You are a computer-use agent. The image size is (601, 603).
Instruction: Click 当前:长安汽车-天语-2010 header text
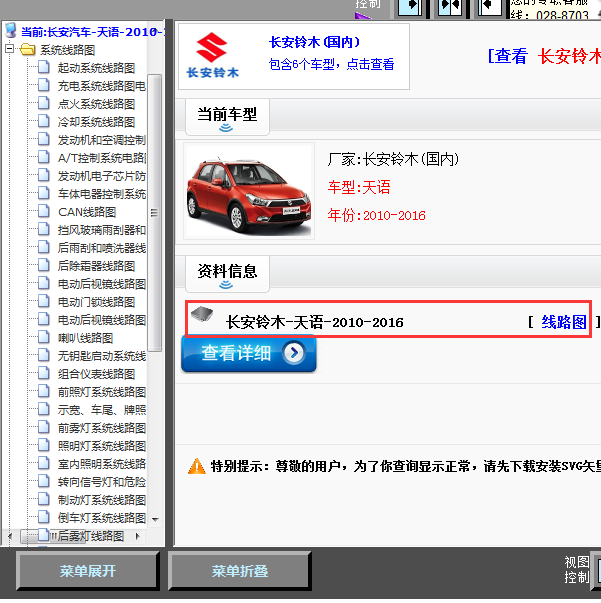click(x=92, y=32)
